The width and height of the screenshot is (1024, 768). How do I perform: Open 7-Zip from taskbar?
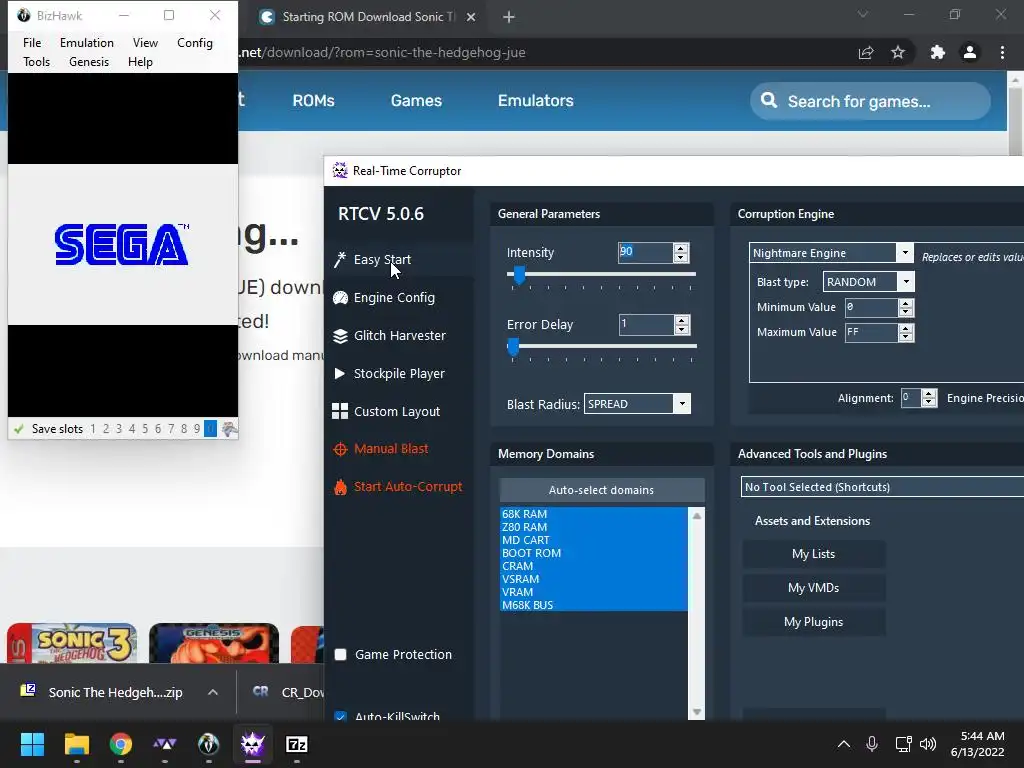(296, 744)
